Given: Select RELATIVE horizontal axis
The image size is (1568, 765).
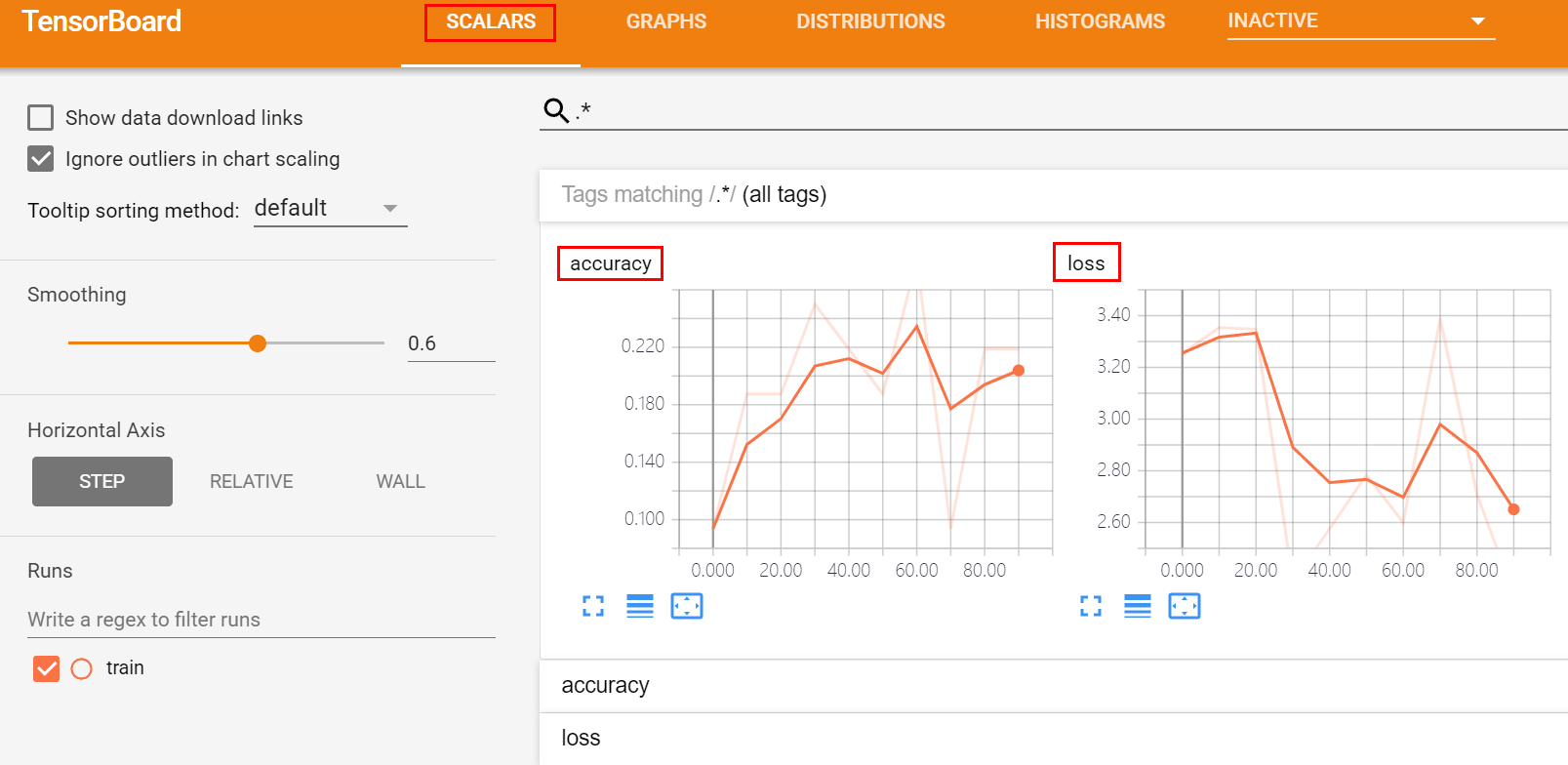Looking at the screenshot, I should 252,481.
